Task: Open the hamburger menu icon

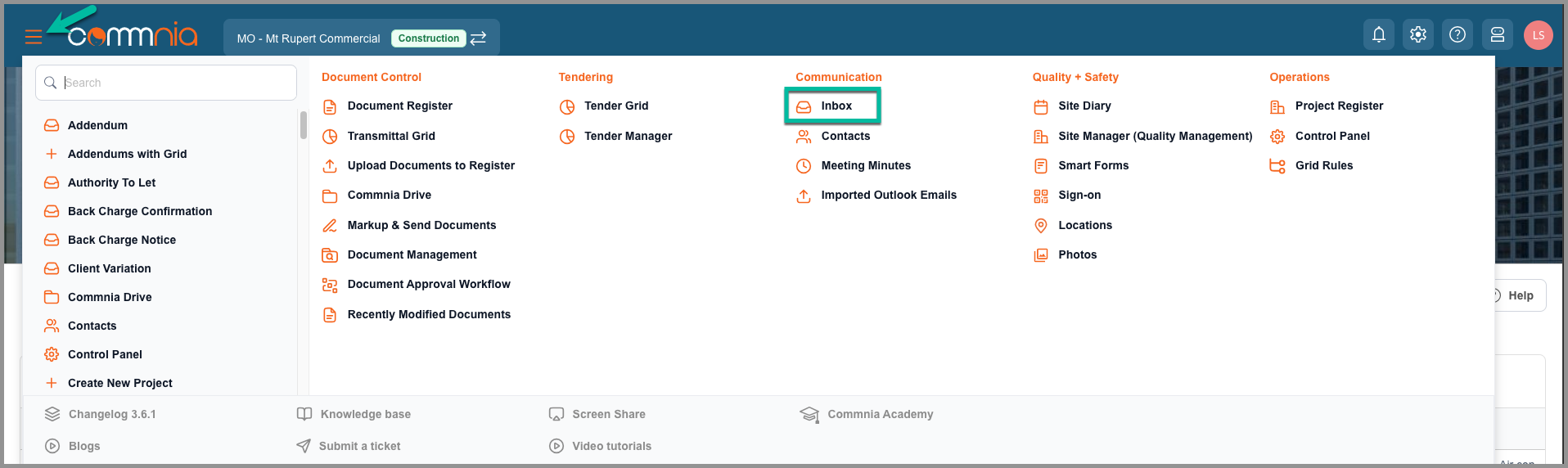Action: (x=34, y=37)
